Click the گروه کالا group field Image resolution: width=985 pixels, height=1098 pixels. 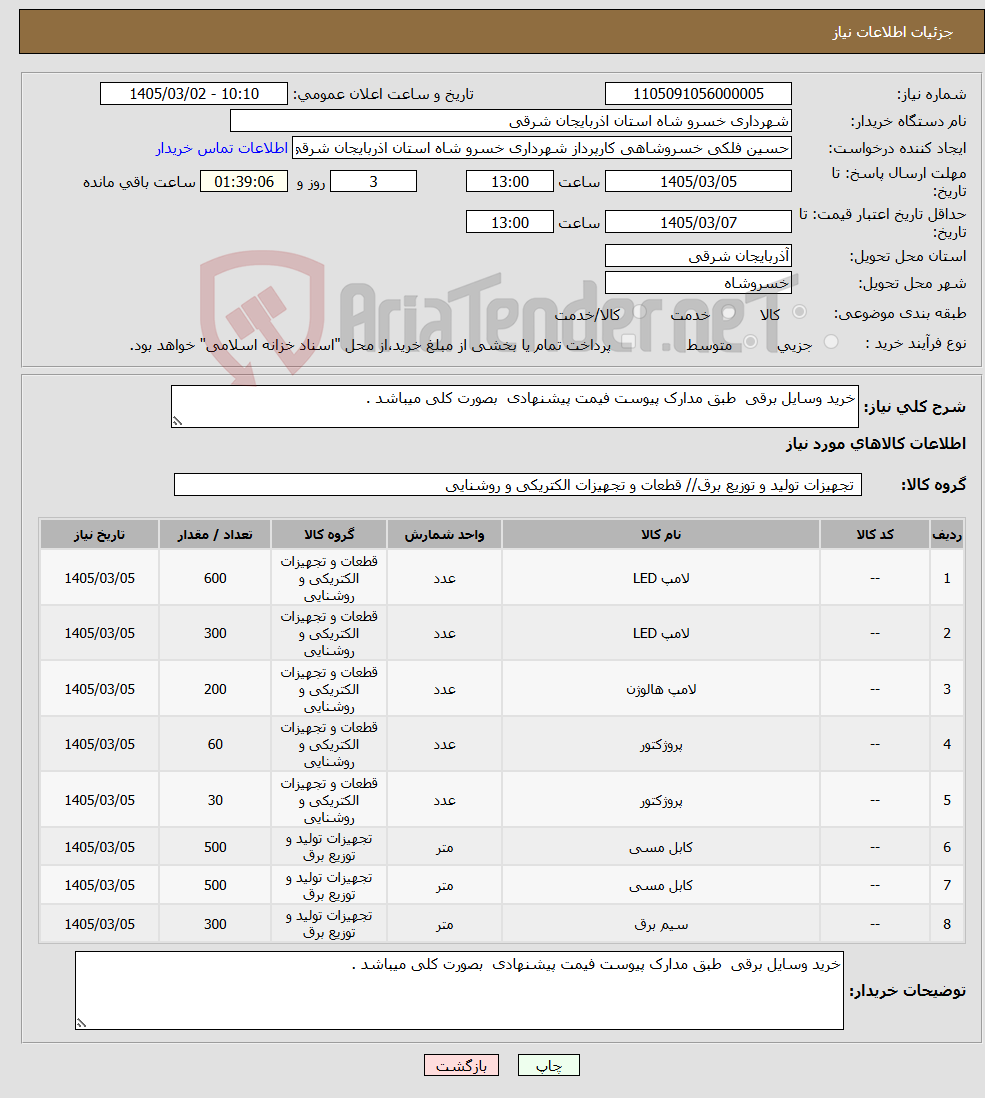[x=518, y=485]
